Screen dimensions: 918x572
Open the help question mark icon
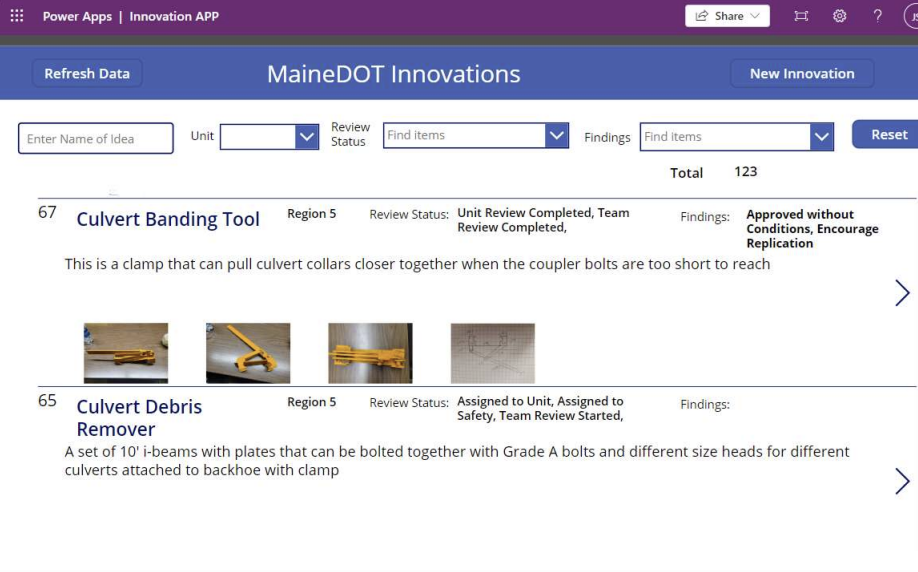[x=878, y=16]
